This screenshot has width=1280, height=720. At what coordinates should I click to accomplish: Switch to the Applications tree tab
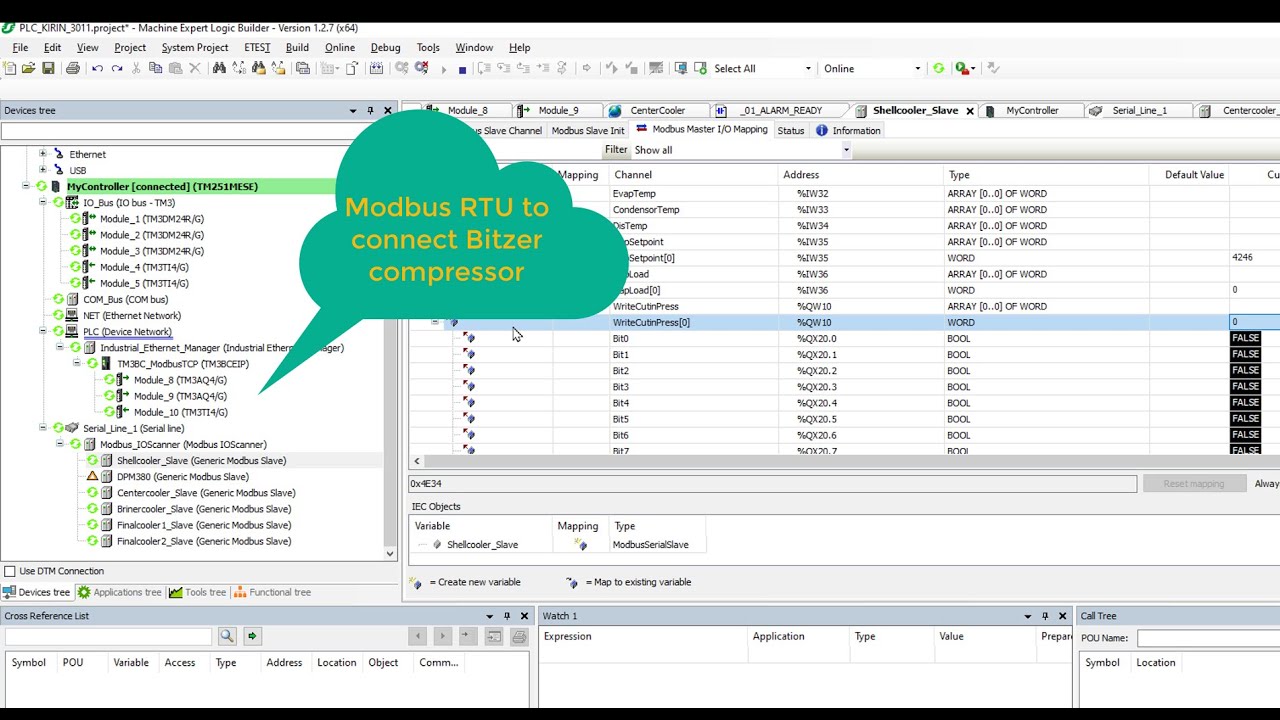[120, 592]
